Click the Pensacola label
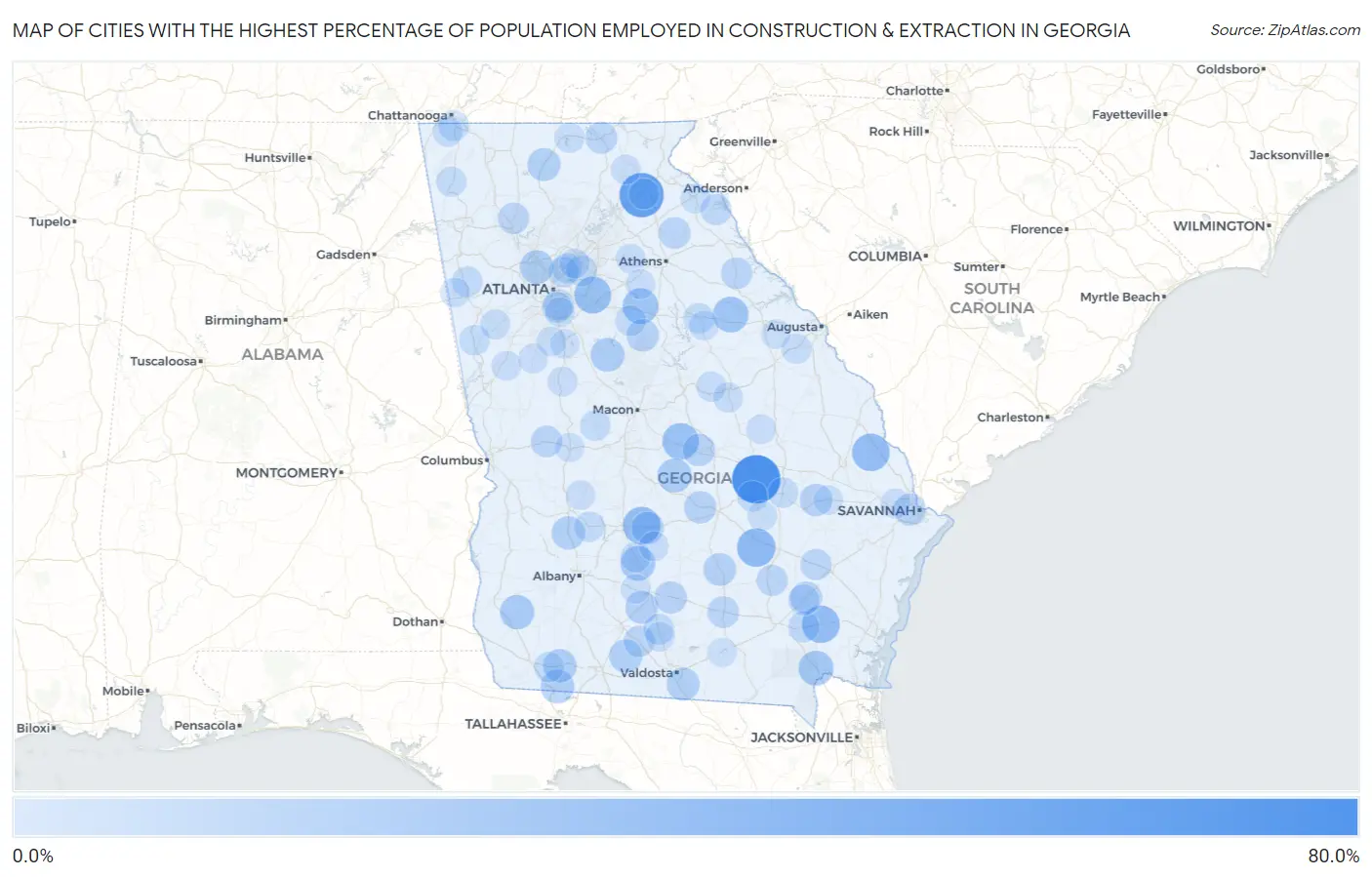This screenshot has height=877, width=1372. tap(205, 726)
